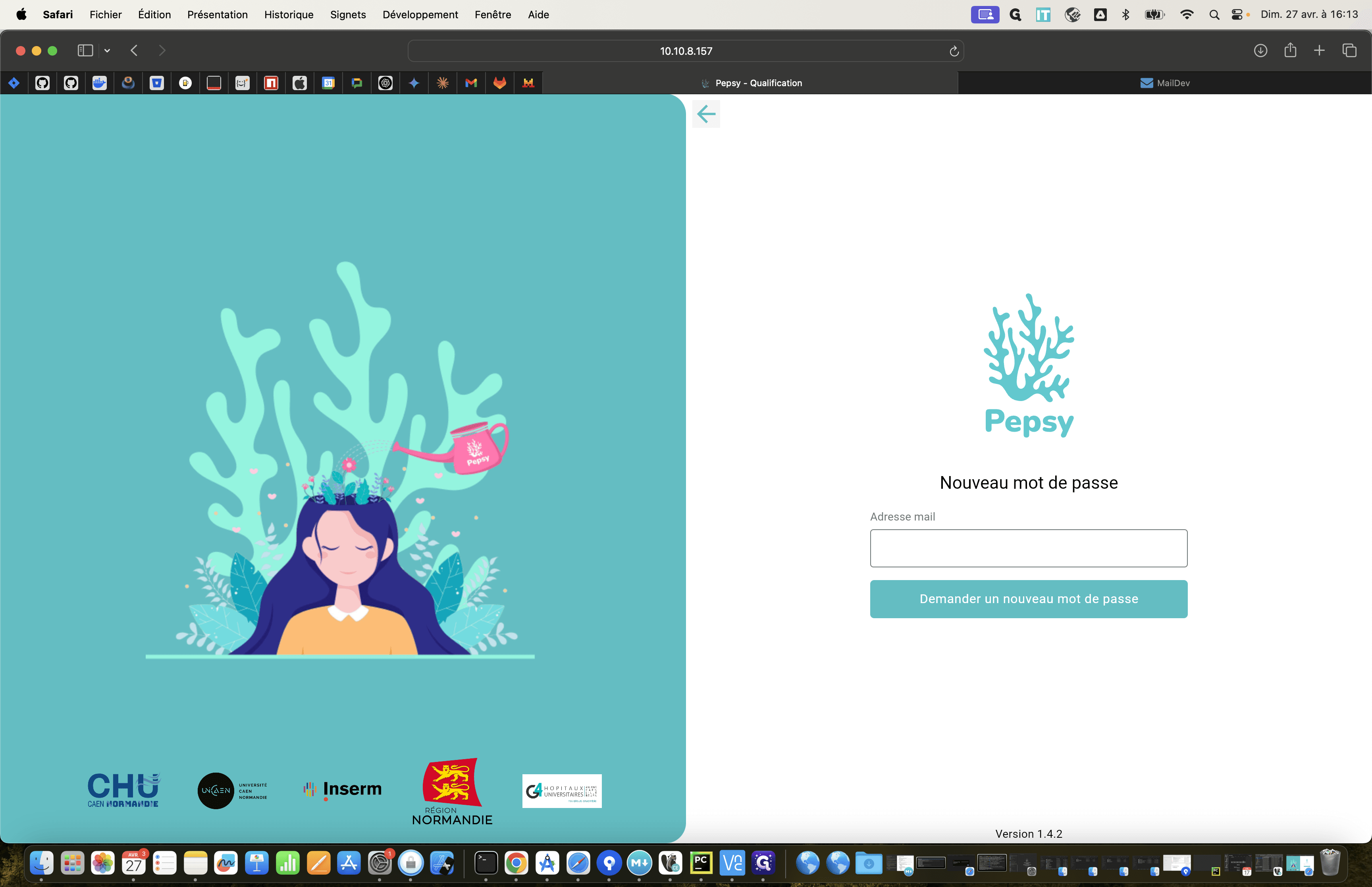Image resolution: width=1372 pixels, height=887 pixels.
Task: Click the Nouveau mot de passe heading
Action: pyautogui.click(x=1028, y=483)
